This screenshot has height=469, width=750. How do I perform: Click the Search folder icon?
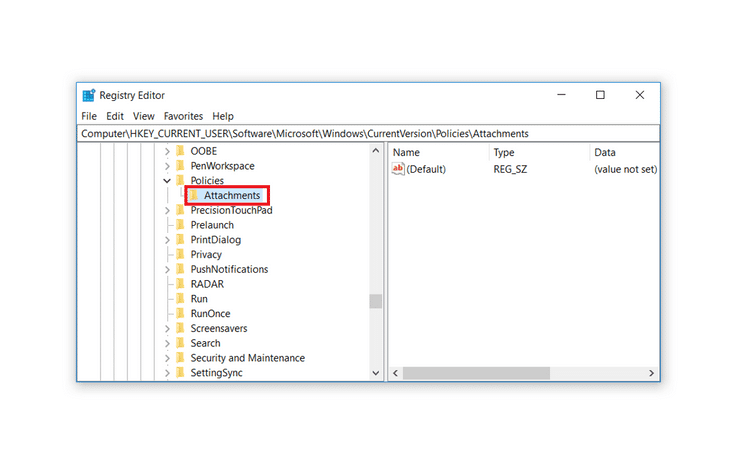tap(180, 344)
